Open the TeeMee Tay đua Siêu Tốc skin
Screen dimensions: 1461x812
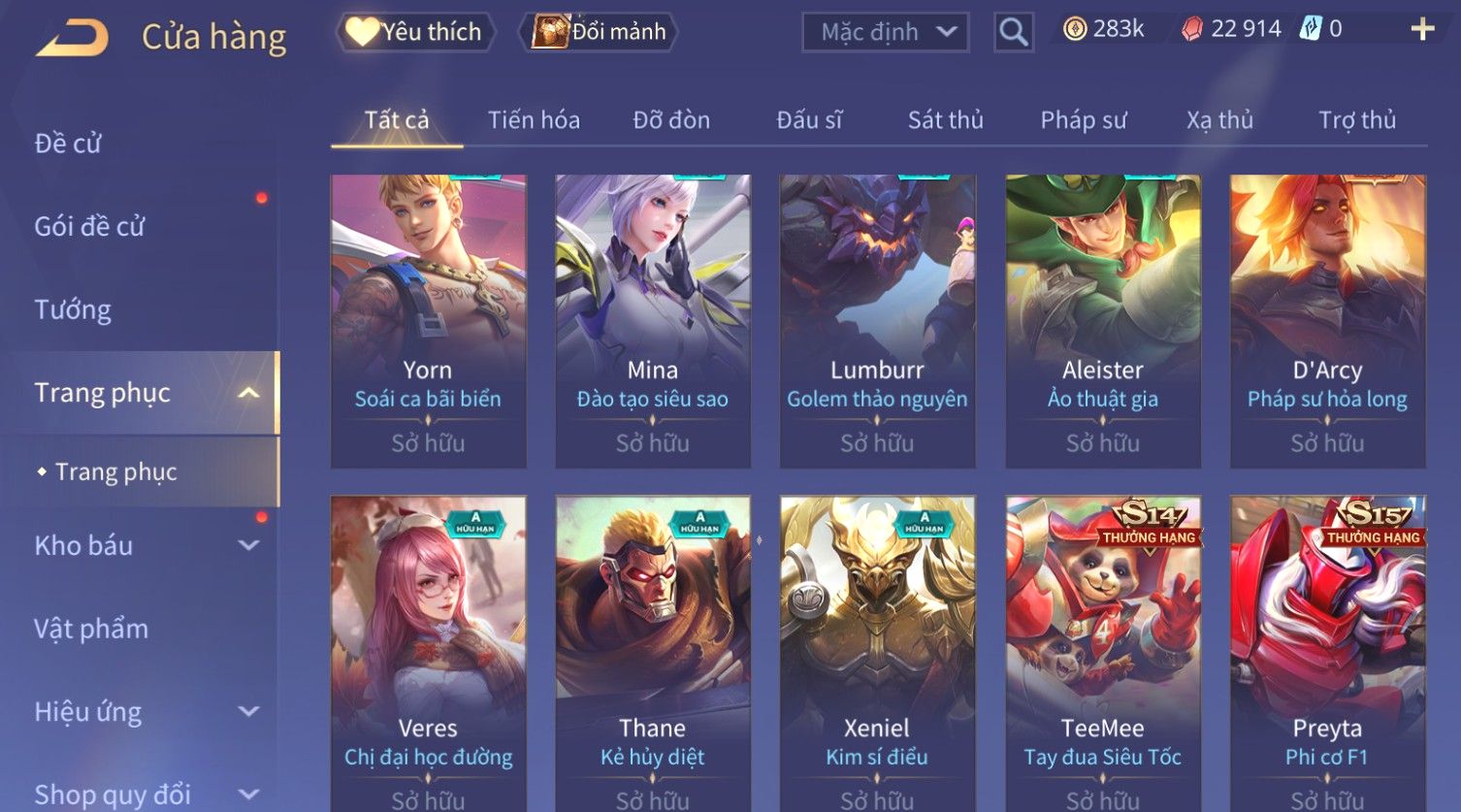1103,654
